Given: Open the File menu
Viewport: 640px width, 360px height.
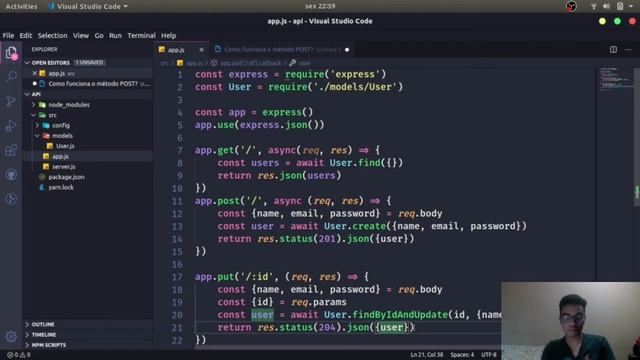Looking at the screenshot, I should [x=8, y=36].
